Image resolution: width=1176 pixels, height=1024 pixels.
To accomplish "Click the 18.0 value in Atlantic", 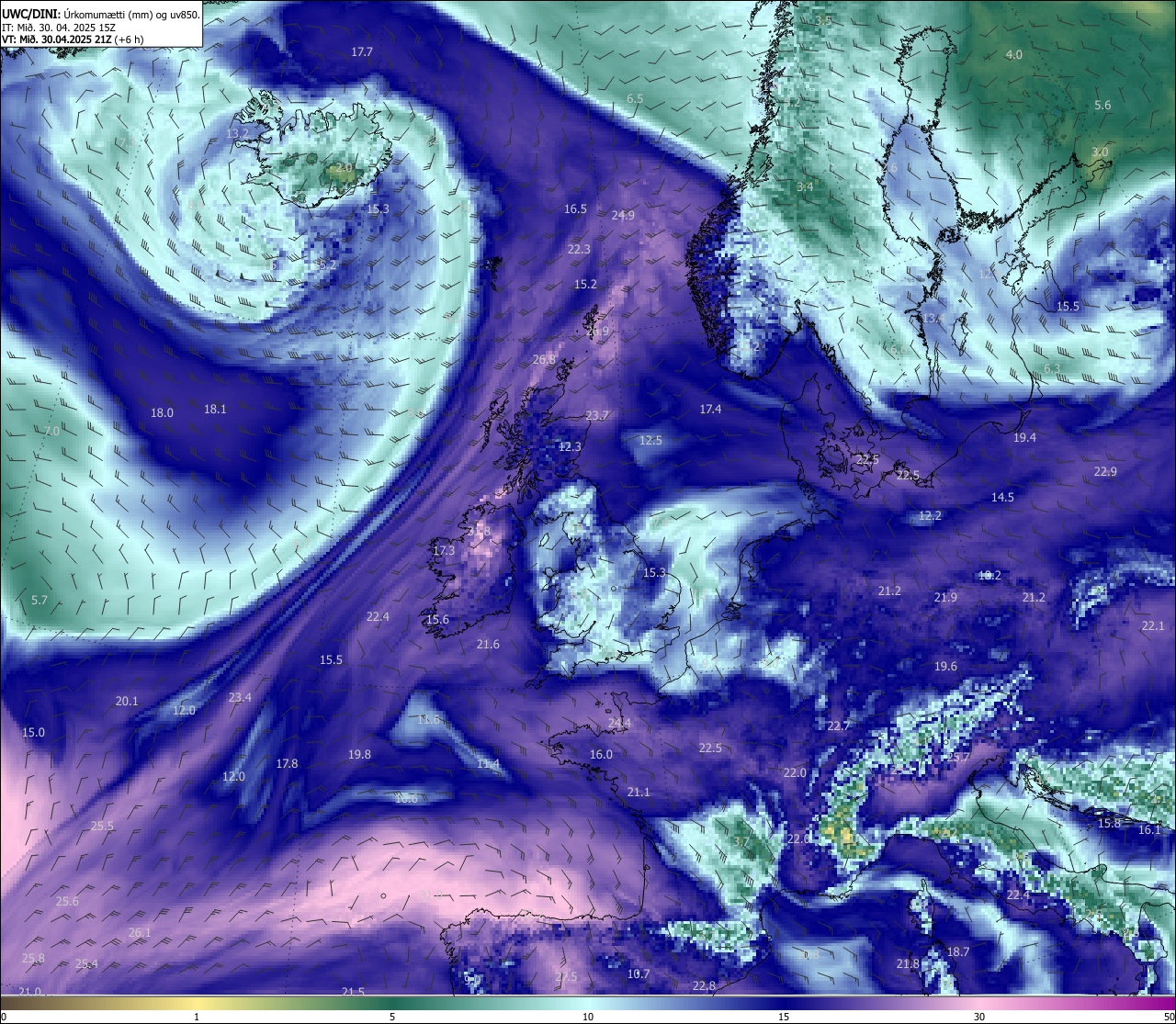I will pyautogui.click(x=162, y=413).
